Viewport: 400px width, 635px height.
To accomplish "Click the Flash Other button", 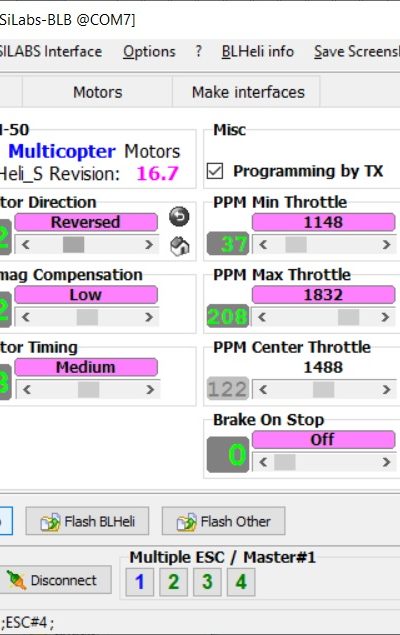I will [x=223, y=521].
